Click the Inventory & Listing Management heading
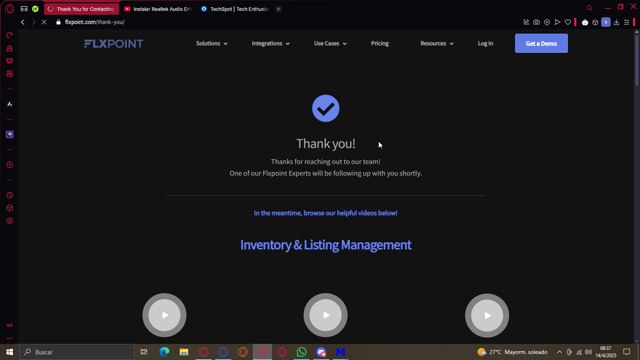 (326, 245)
